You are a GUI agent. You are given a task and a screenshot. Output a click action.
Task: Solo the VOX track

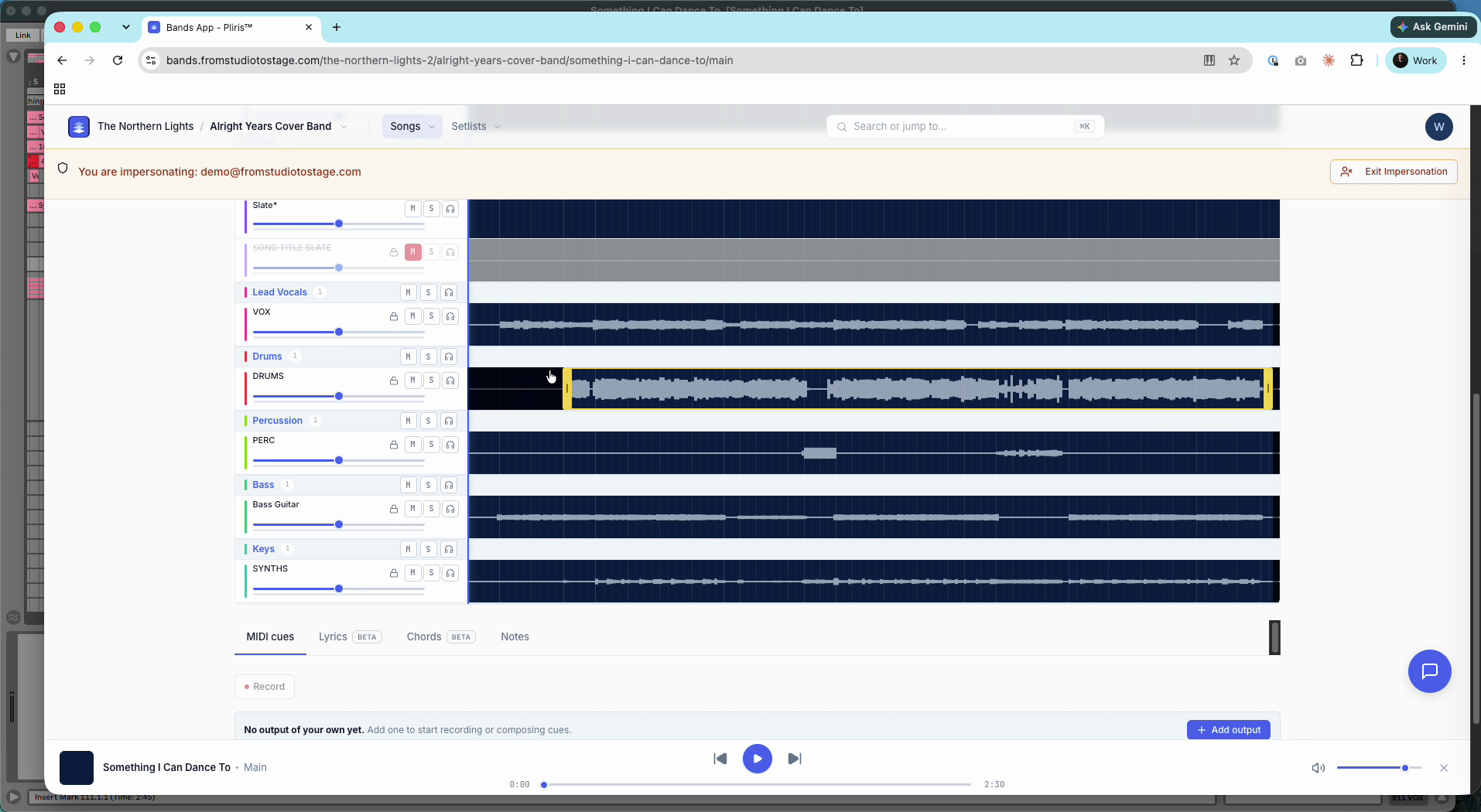tap(432, 316)
